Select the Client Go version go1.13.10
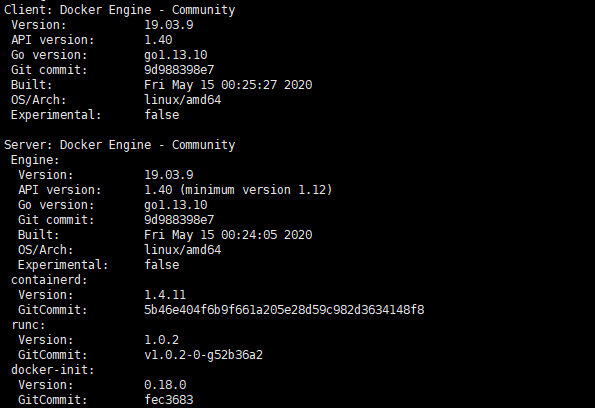The image size is (595, 408). 176,55
